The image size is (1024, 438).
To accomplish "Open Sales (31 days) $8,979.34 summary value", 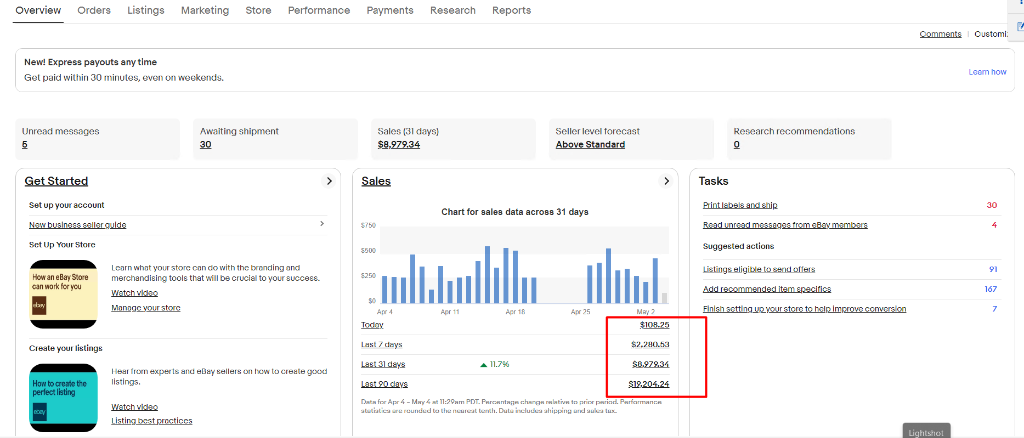I will 399,145.
